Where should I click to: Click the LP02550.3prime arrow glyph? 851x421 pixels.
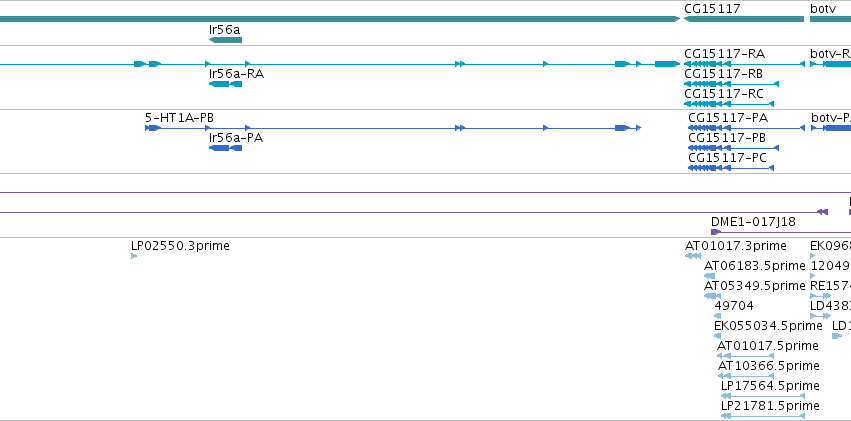click(x=134, y=256)
